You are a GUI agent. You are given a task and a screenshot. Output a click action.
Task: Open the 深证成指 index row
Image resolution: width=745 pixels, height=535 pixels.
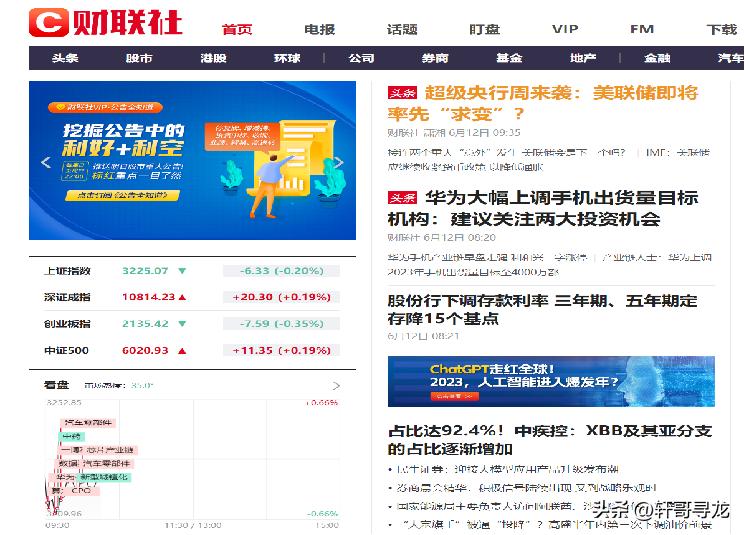[192, 297]
